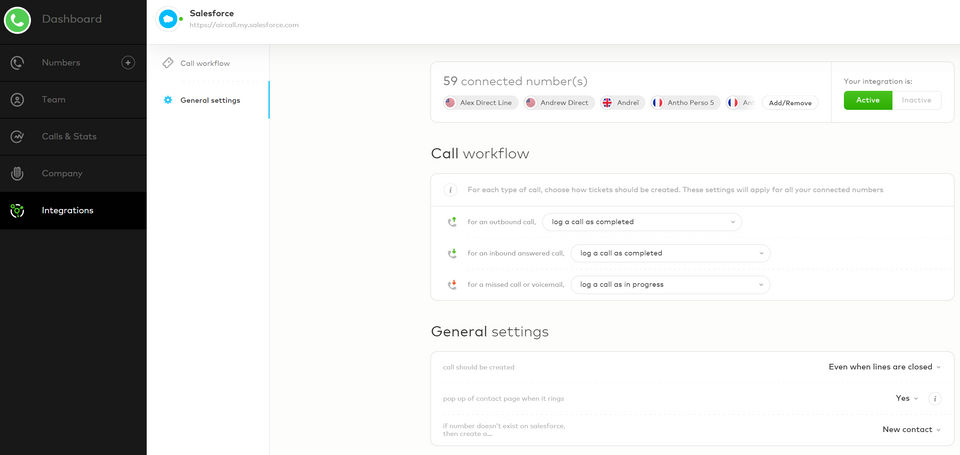
Task: Open the aircall.my.salesforce.com URL
Action: (x=244, y=25)
